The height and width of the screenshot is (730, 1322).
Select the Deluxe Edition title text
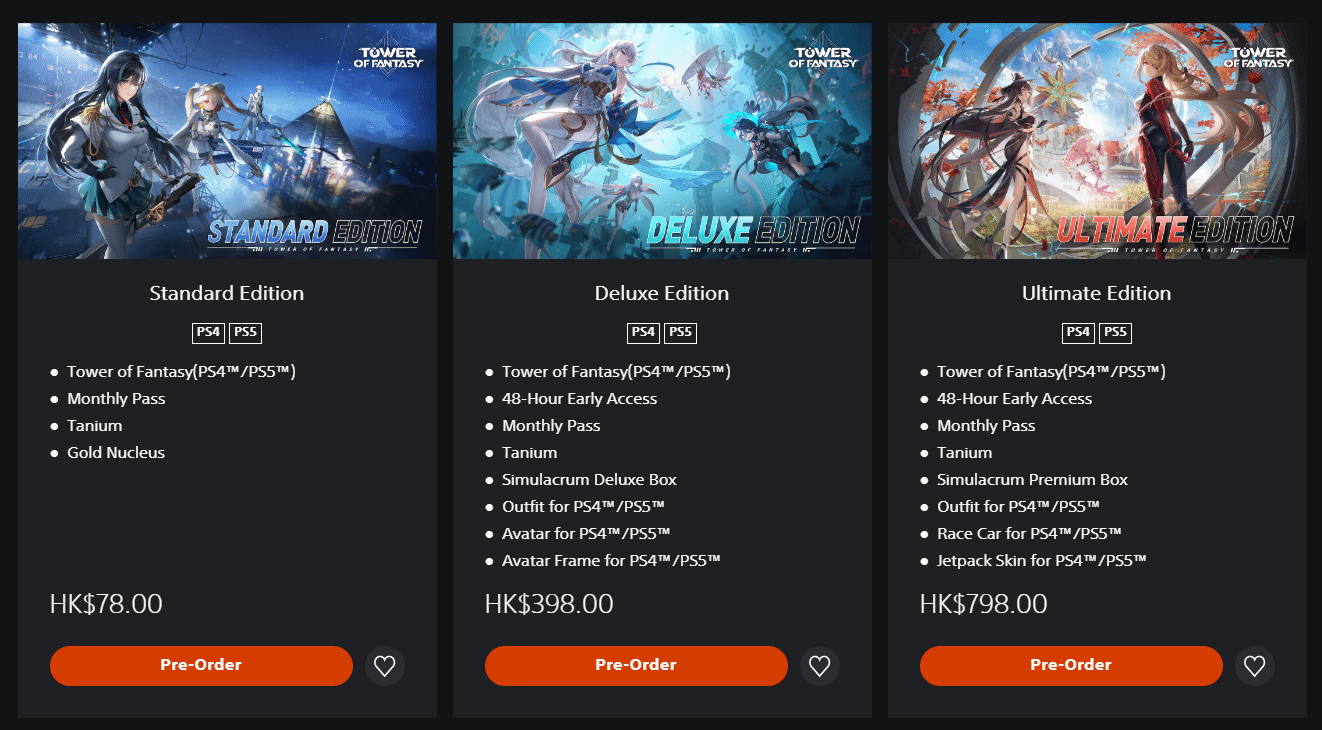pos(662,293)
